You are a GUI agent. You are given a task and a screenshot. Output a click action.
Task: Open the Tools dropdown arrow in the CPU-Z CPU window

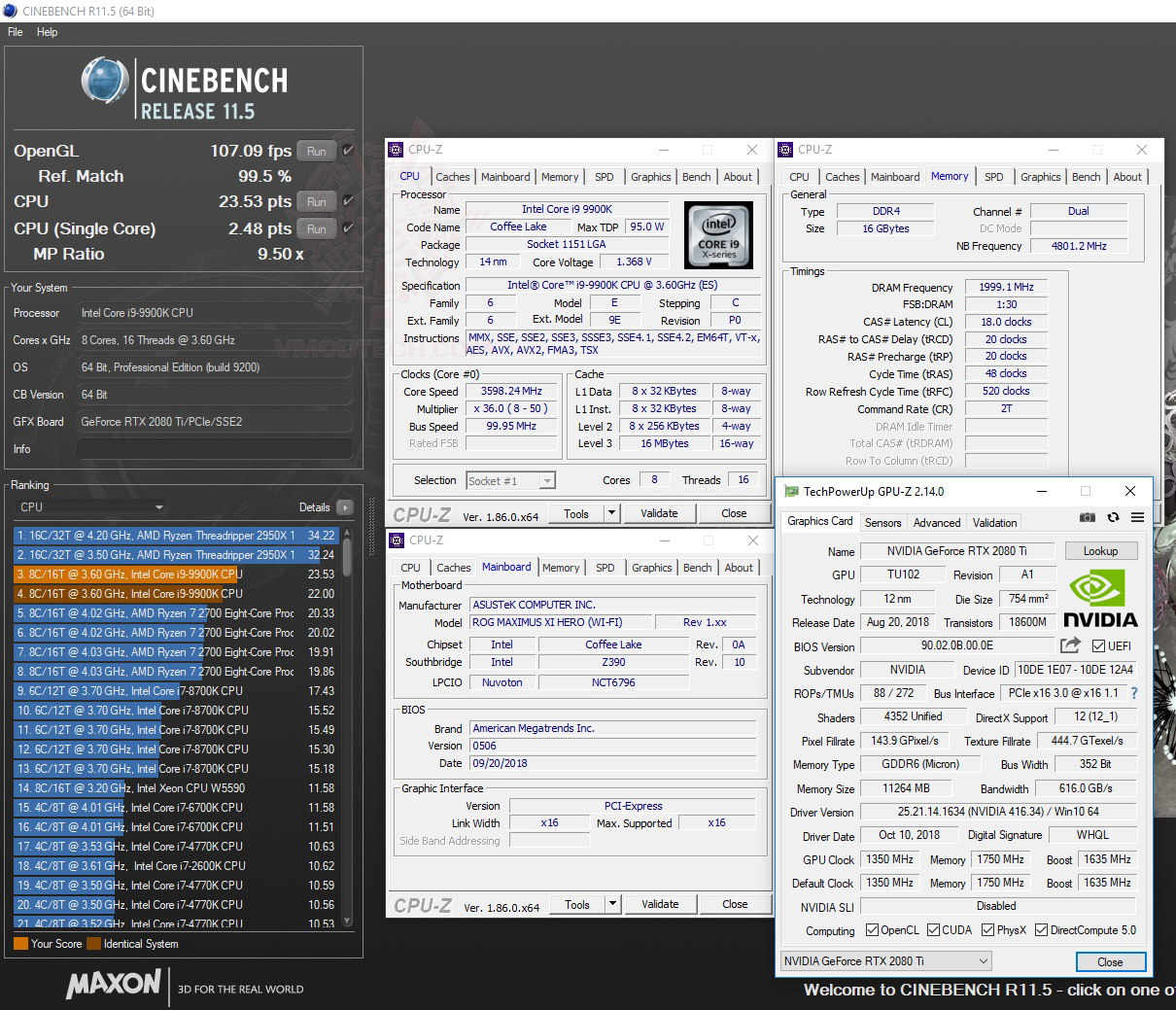point(611,513)
